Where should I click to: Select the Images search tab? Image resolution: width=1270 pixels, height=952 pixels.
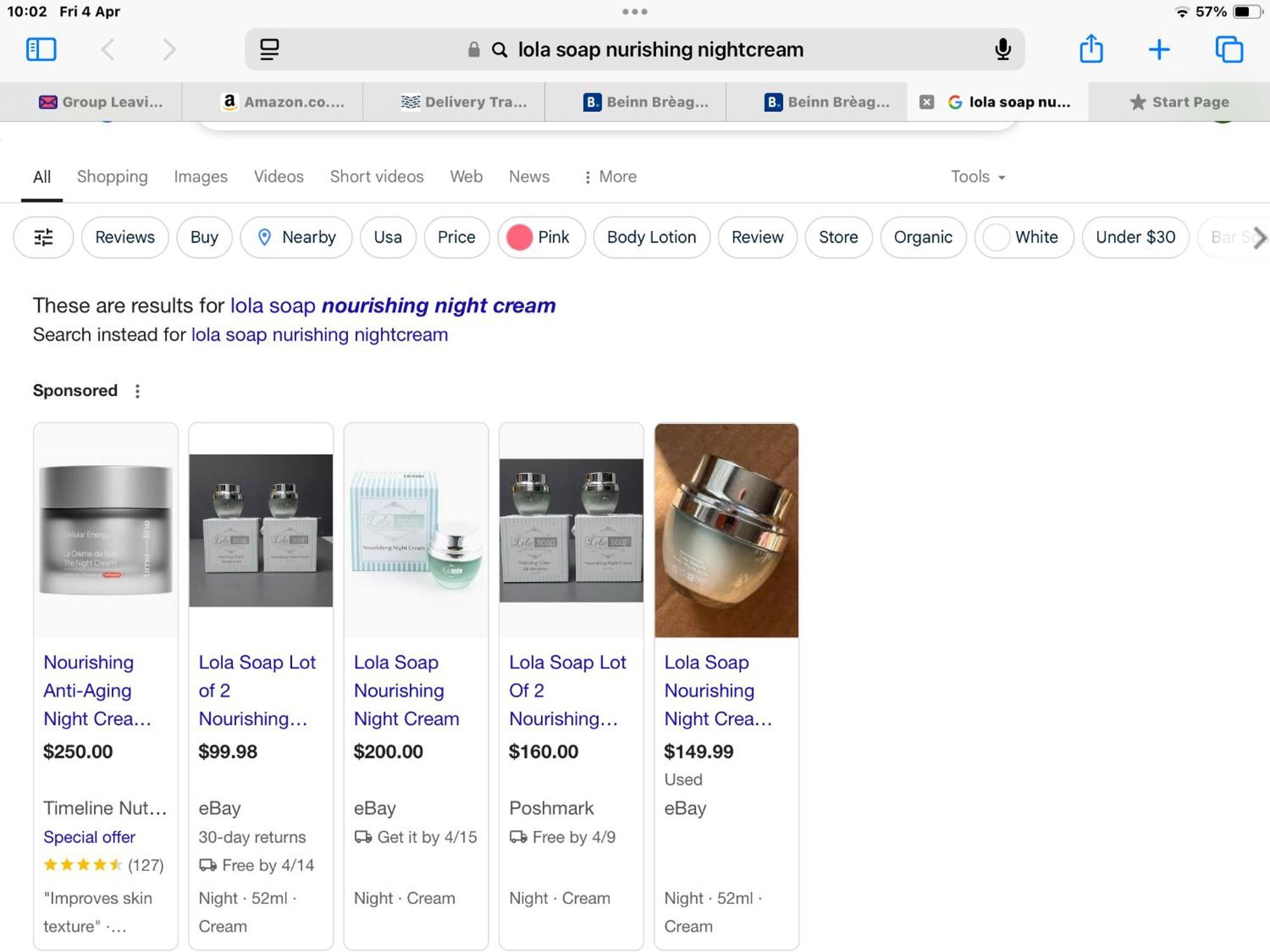click(201, 176)
